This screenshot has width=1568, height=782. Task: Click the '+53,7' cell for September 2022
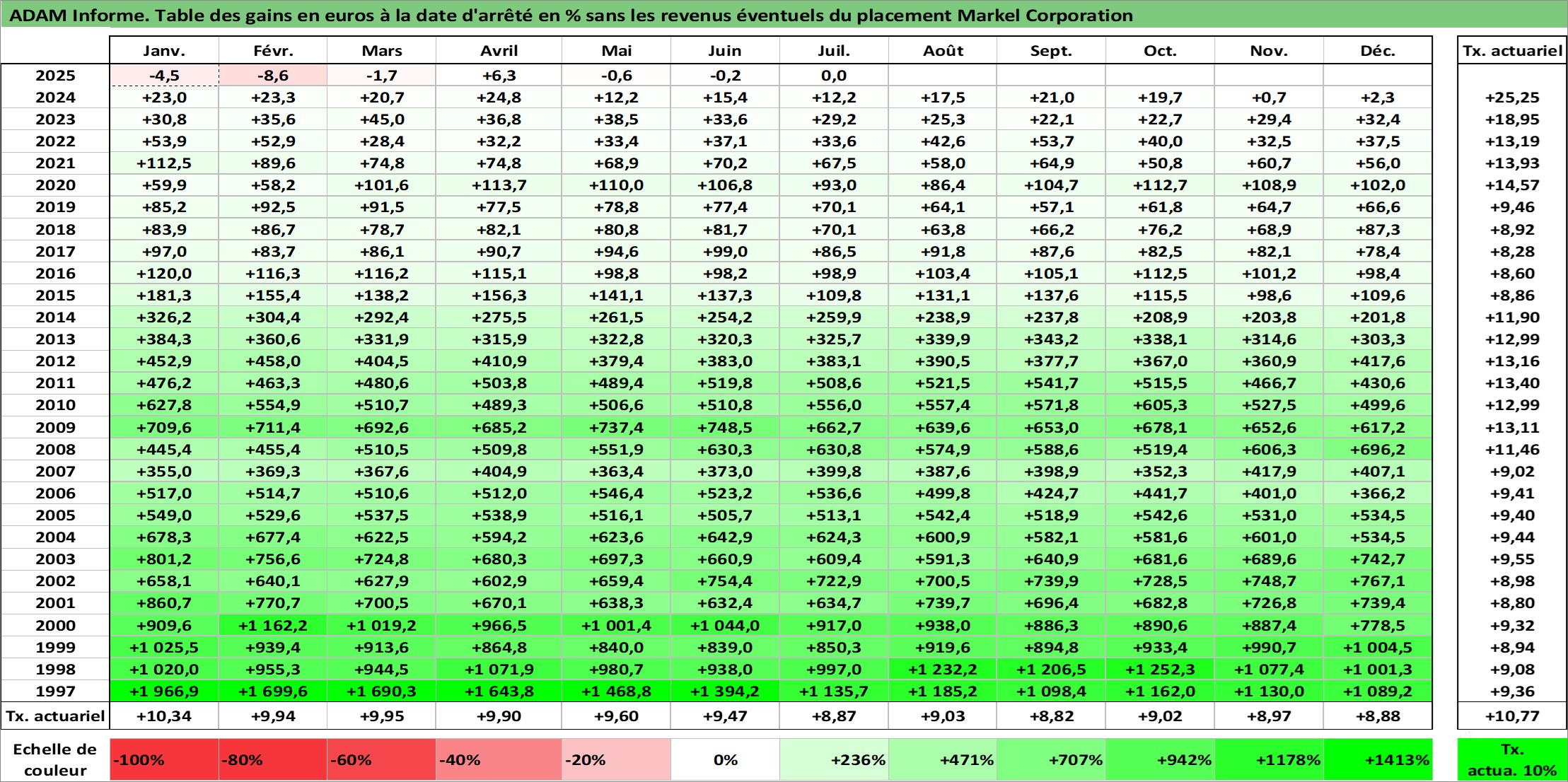coord(1051,141)
